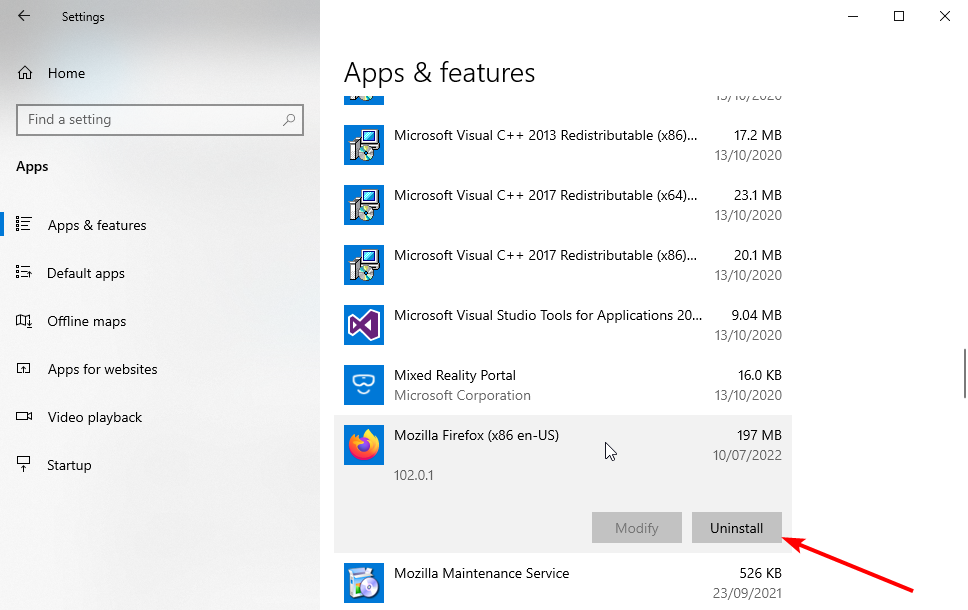Click the Find a setting search box

(150, 120)
